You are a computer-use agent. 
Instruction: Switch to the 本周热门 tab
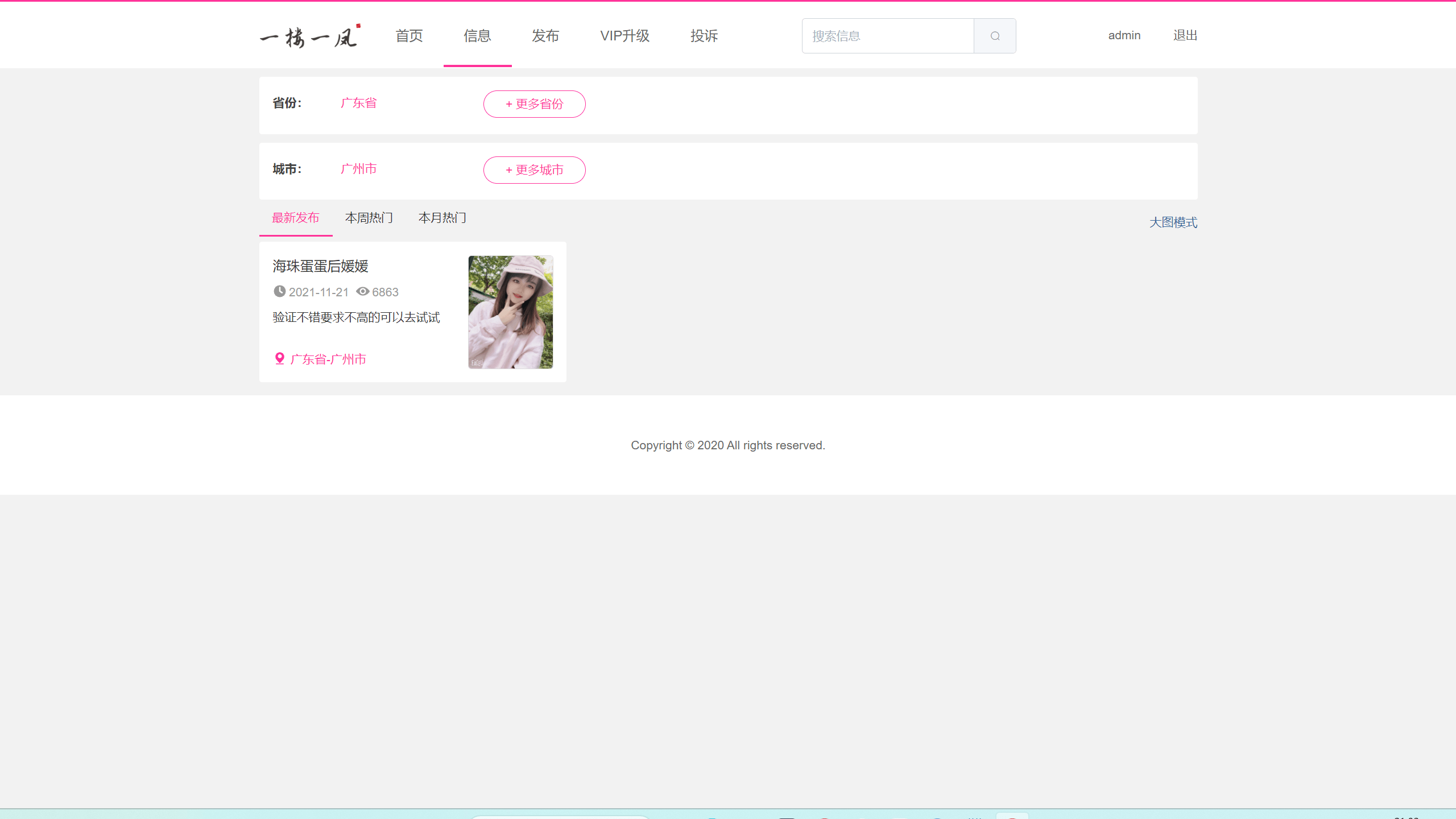pyautogui.click(x=369, y=218)
